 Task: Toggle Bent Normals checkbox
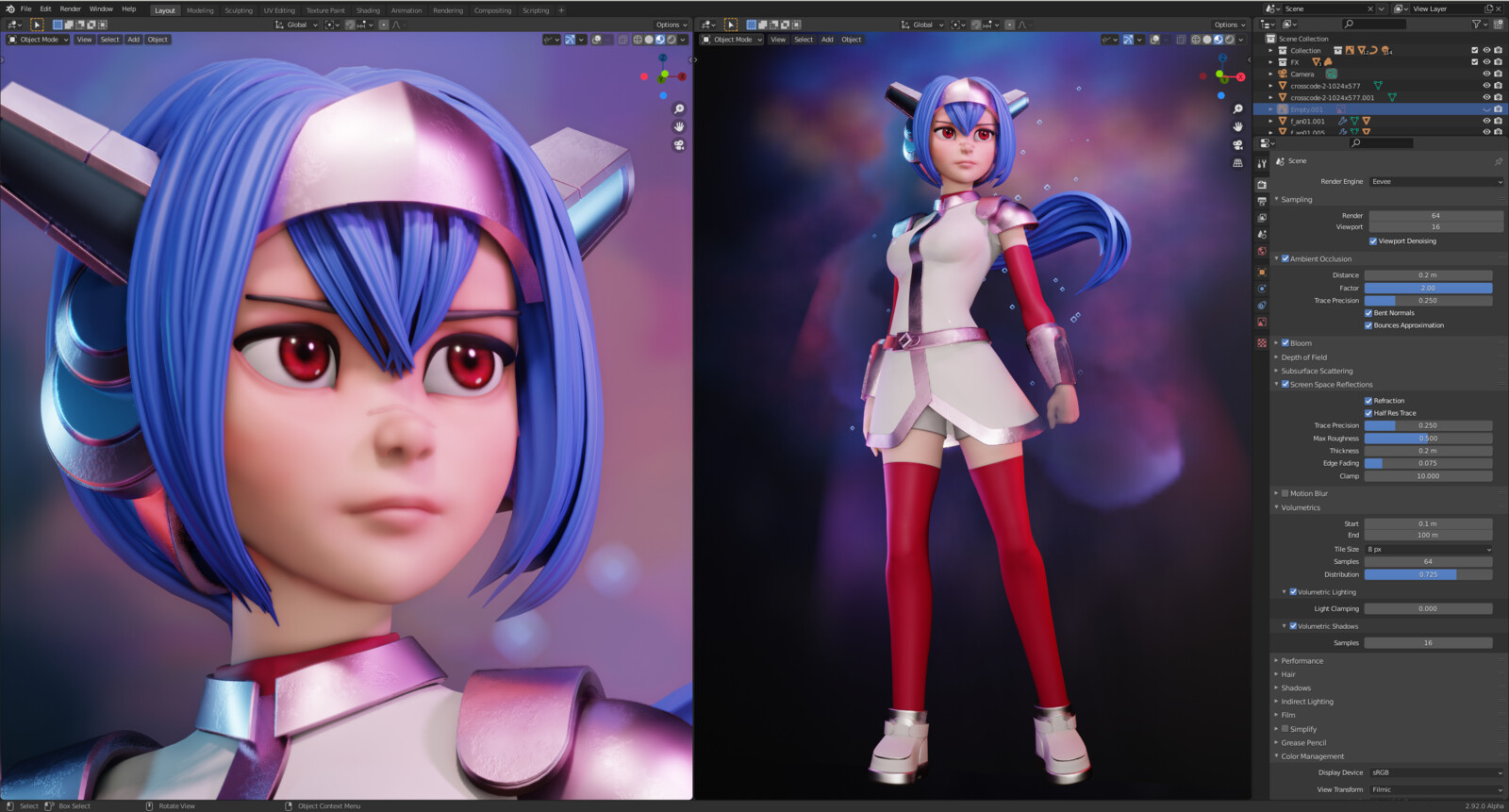[1368, 313]
